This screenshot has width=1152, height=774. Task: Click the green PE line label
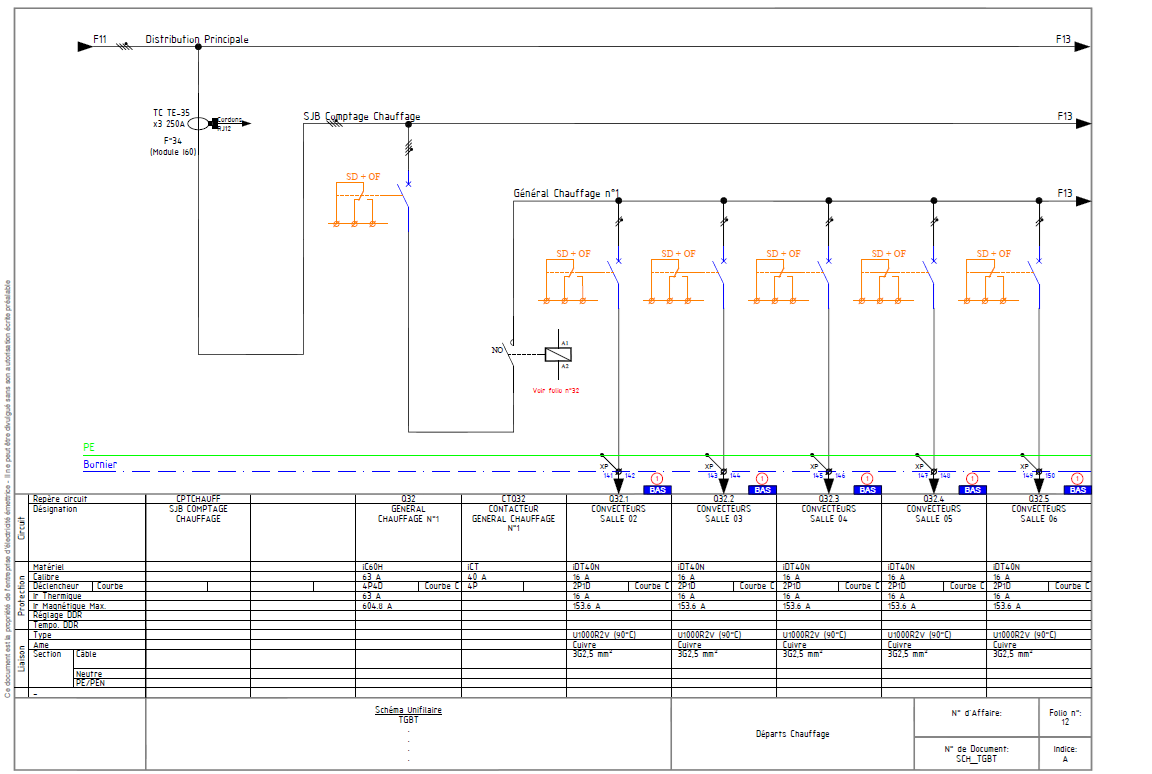[x=90, y=449]
